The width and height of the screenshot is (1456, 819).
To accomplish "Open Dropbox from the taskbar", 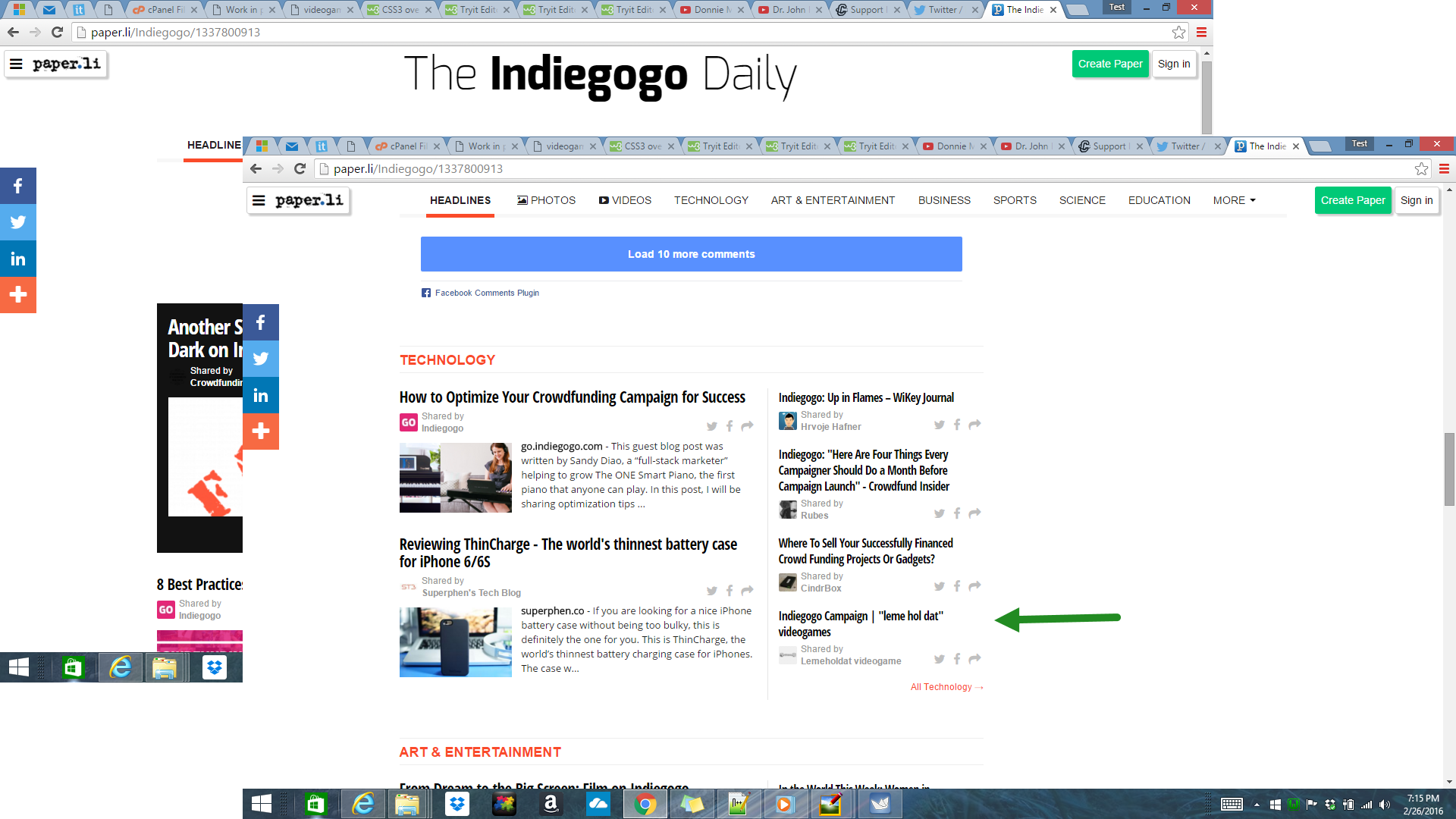I will click(457, 804).
